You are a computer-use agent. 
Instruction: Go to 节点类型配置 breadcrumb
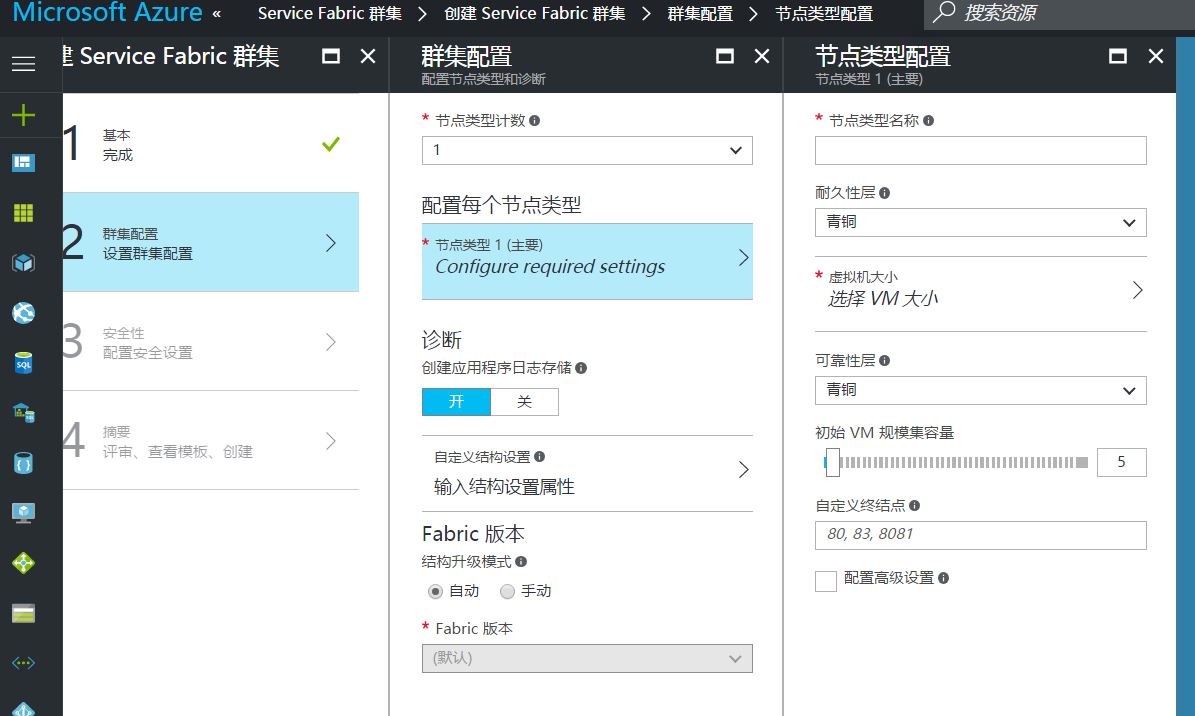[824, 14]
